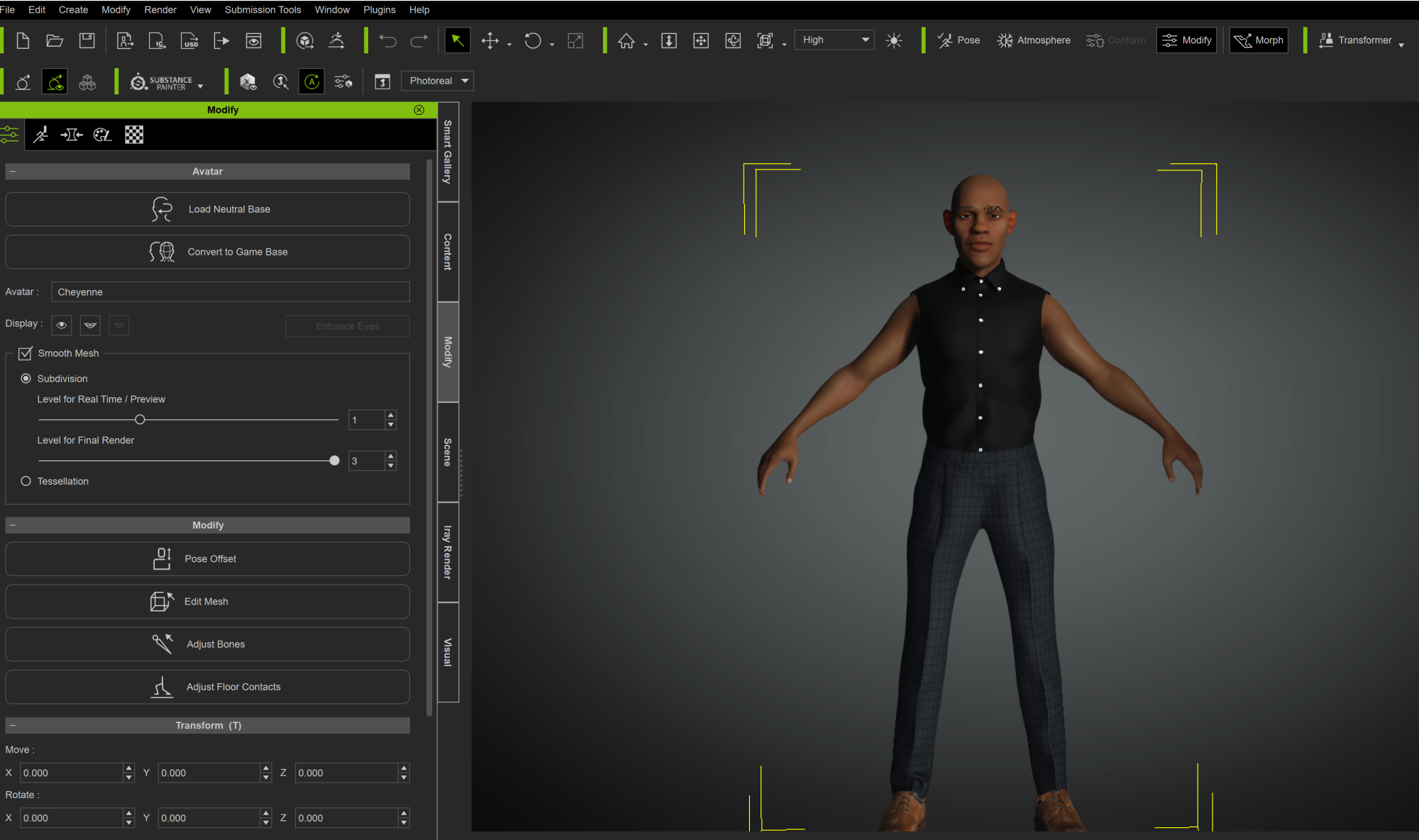This screenshot has height=840, width=1419.
Task: Expand the Transformer dropdown arrow
Action: point(1401,45)
